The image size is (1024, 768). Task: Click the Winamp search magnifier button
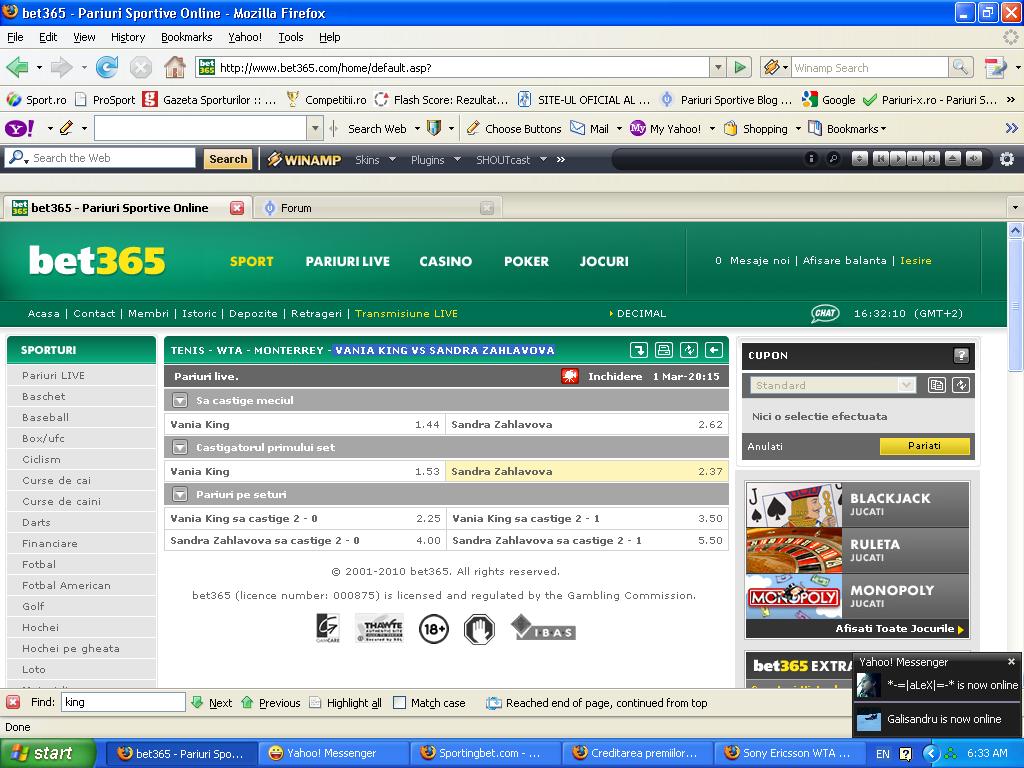[x=960, y=67]
